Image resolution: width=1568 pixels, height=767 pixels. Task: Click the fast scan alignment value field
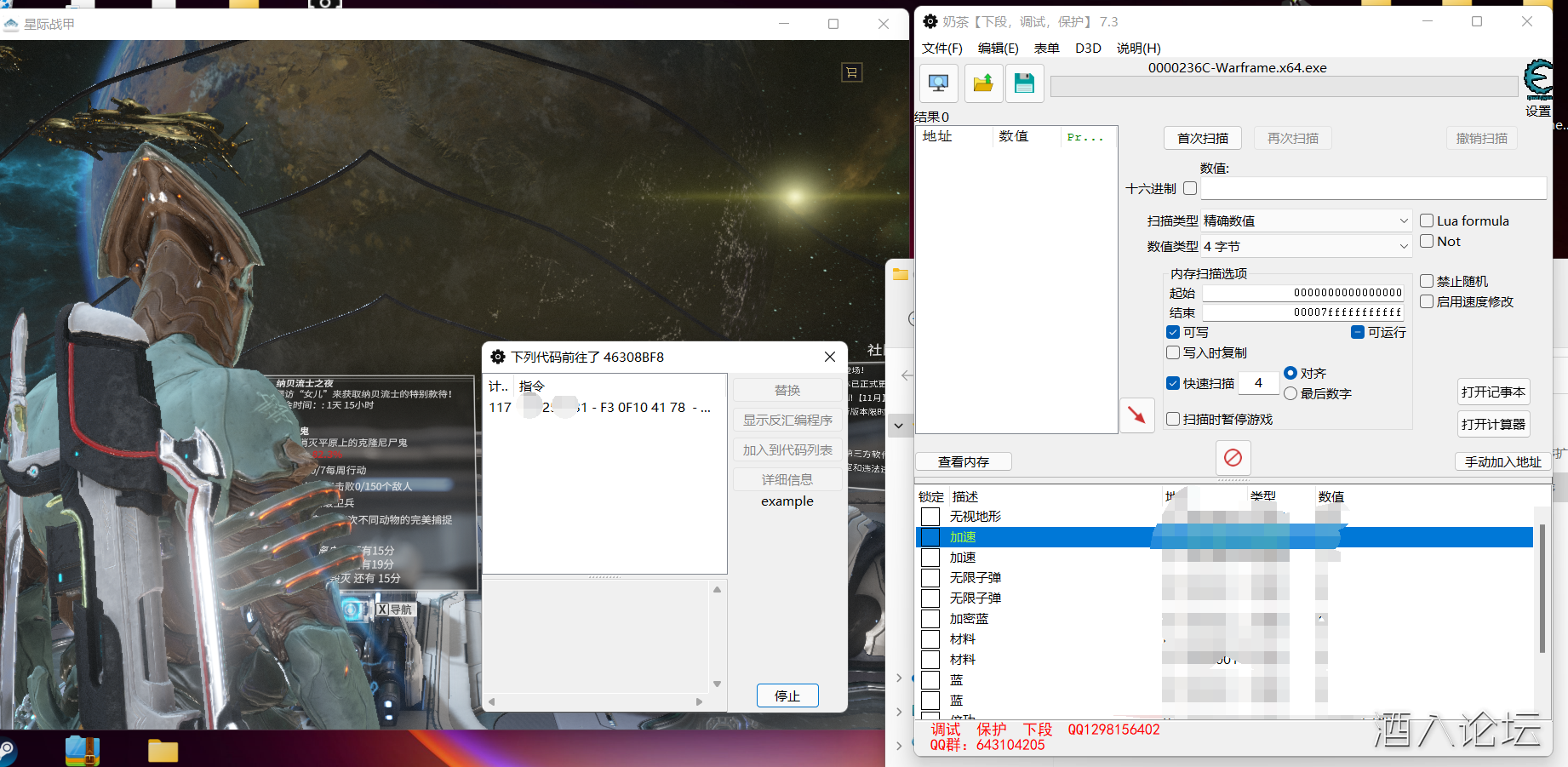coord(1258,383)
